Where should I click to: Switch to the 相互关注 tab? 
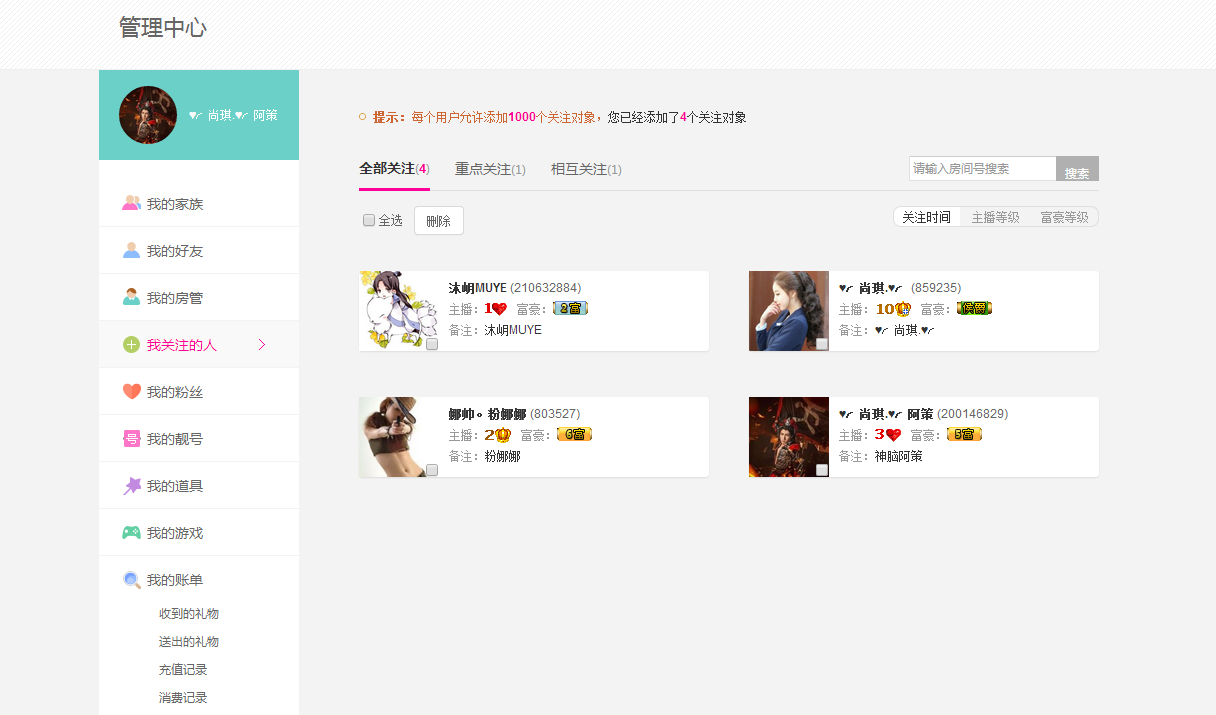point(586,169)
